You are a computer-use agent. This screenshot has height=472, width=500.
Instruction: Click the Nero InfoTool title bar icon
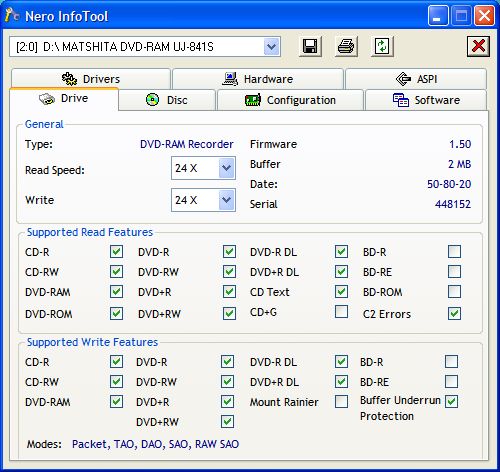coord(12,16)
